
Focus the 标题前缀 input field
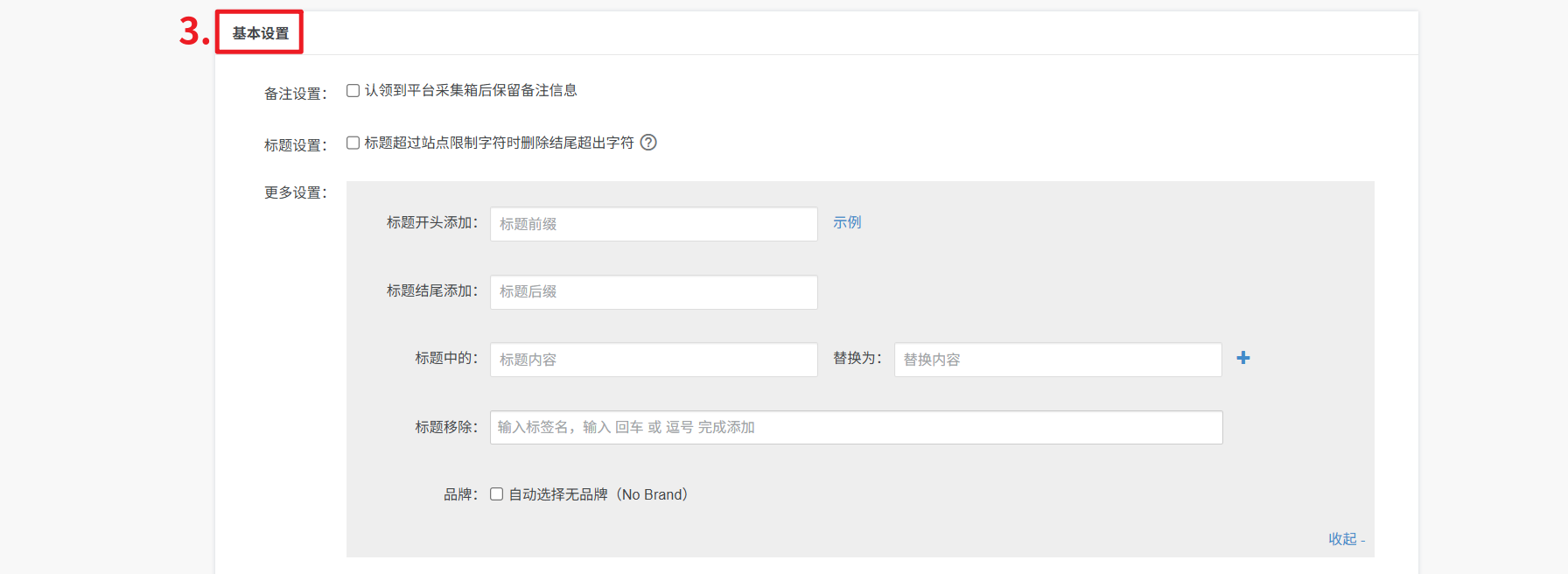[x=653, y=224]
